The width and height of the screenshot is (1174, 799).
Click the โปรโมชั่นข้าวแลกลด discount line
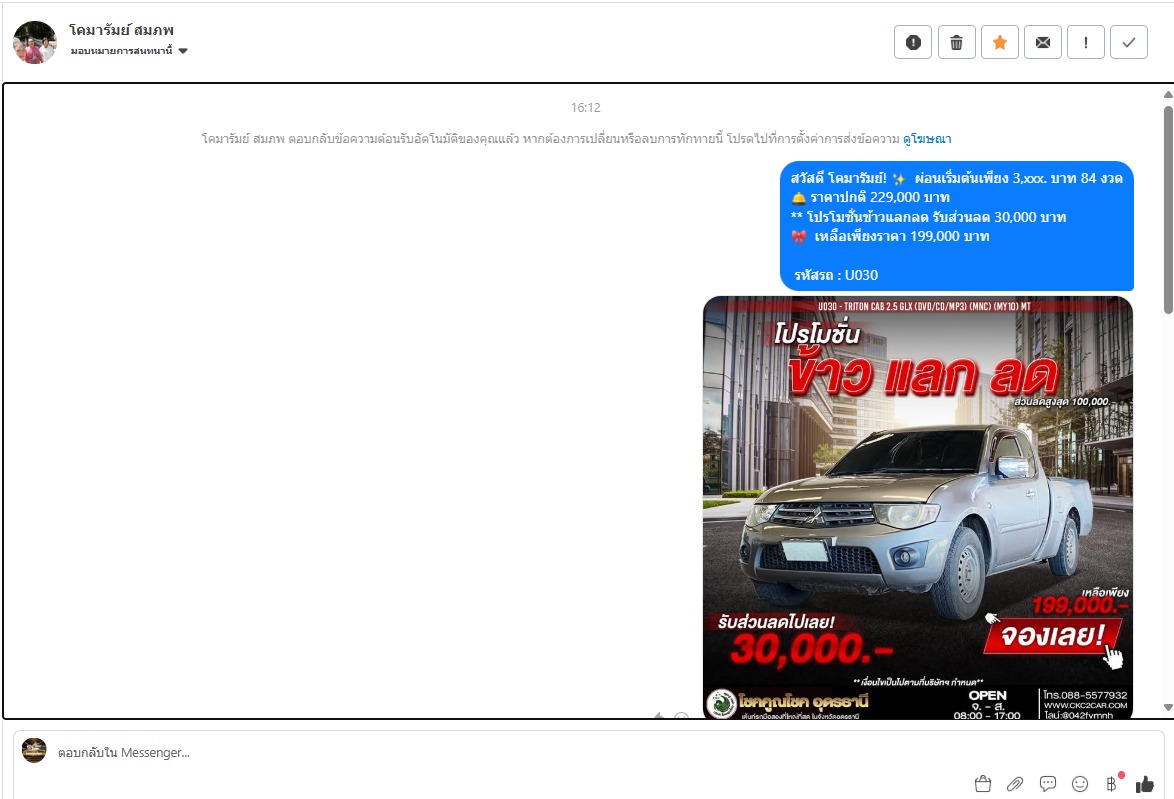point(928,217)
